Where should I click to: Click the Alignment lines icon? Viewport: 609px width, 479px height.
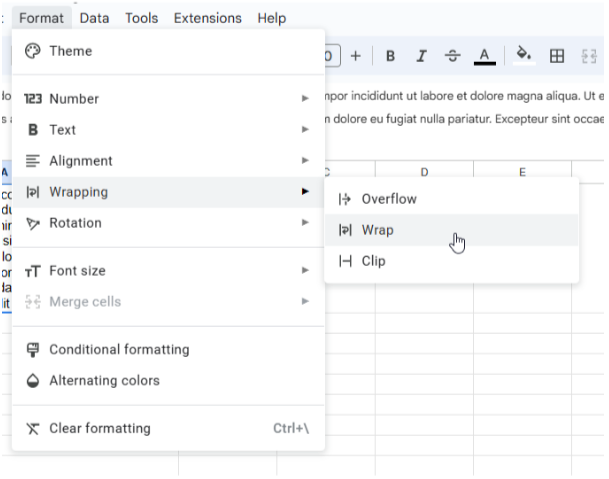tap(33, 160)
